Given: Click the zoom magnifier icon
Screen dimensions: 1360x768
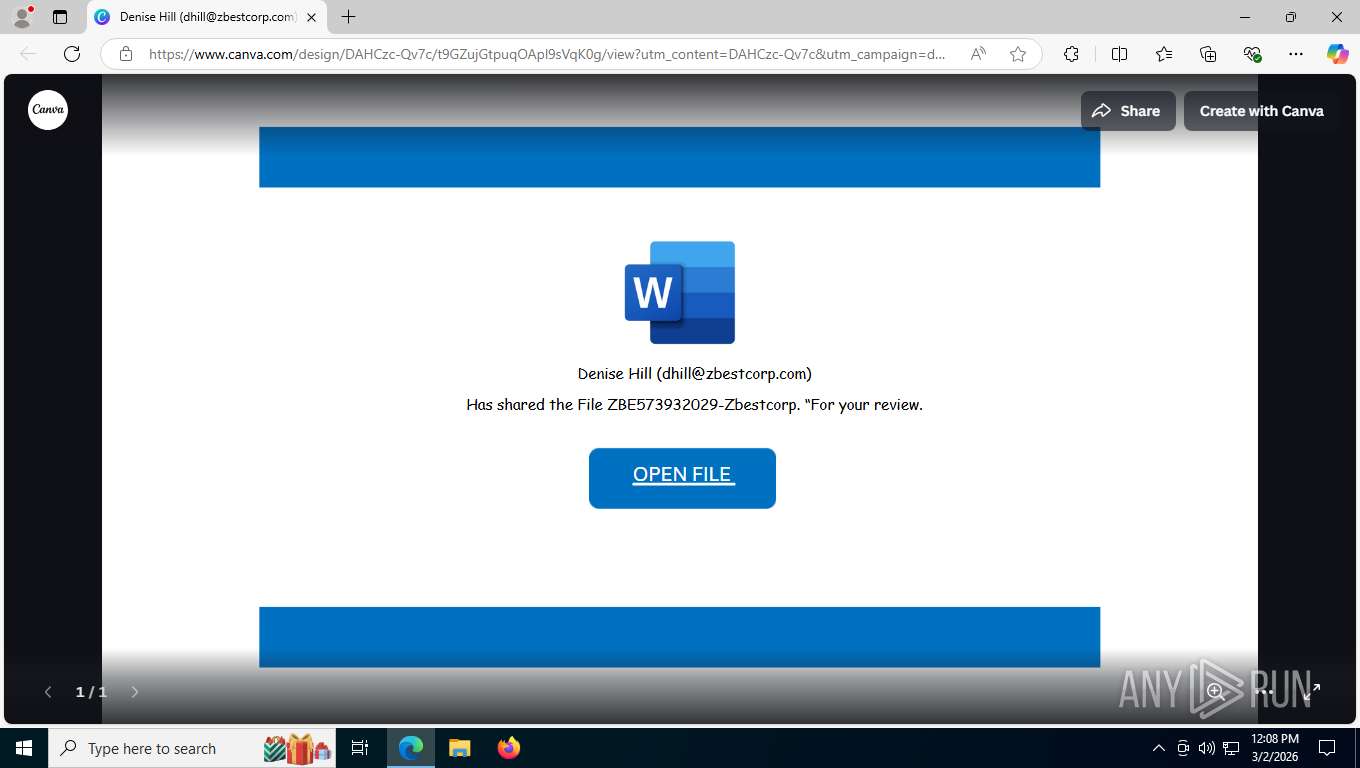Looking at the screenshot, I should pos(1216,691).
